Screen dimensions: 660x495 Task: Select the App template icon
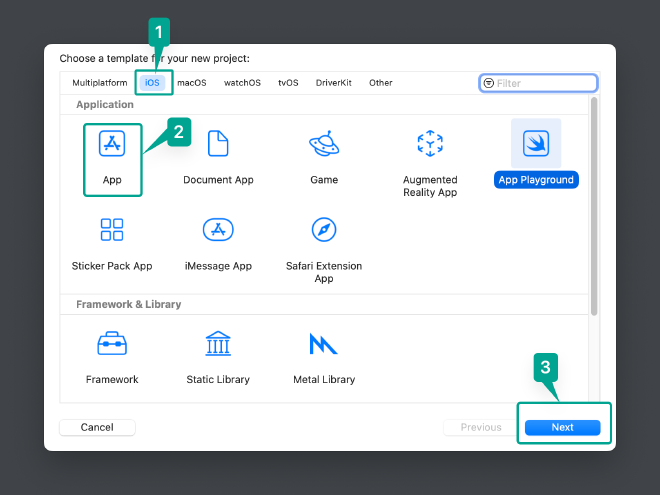point(112,144)
